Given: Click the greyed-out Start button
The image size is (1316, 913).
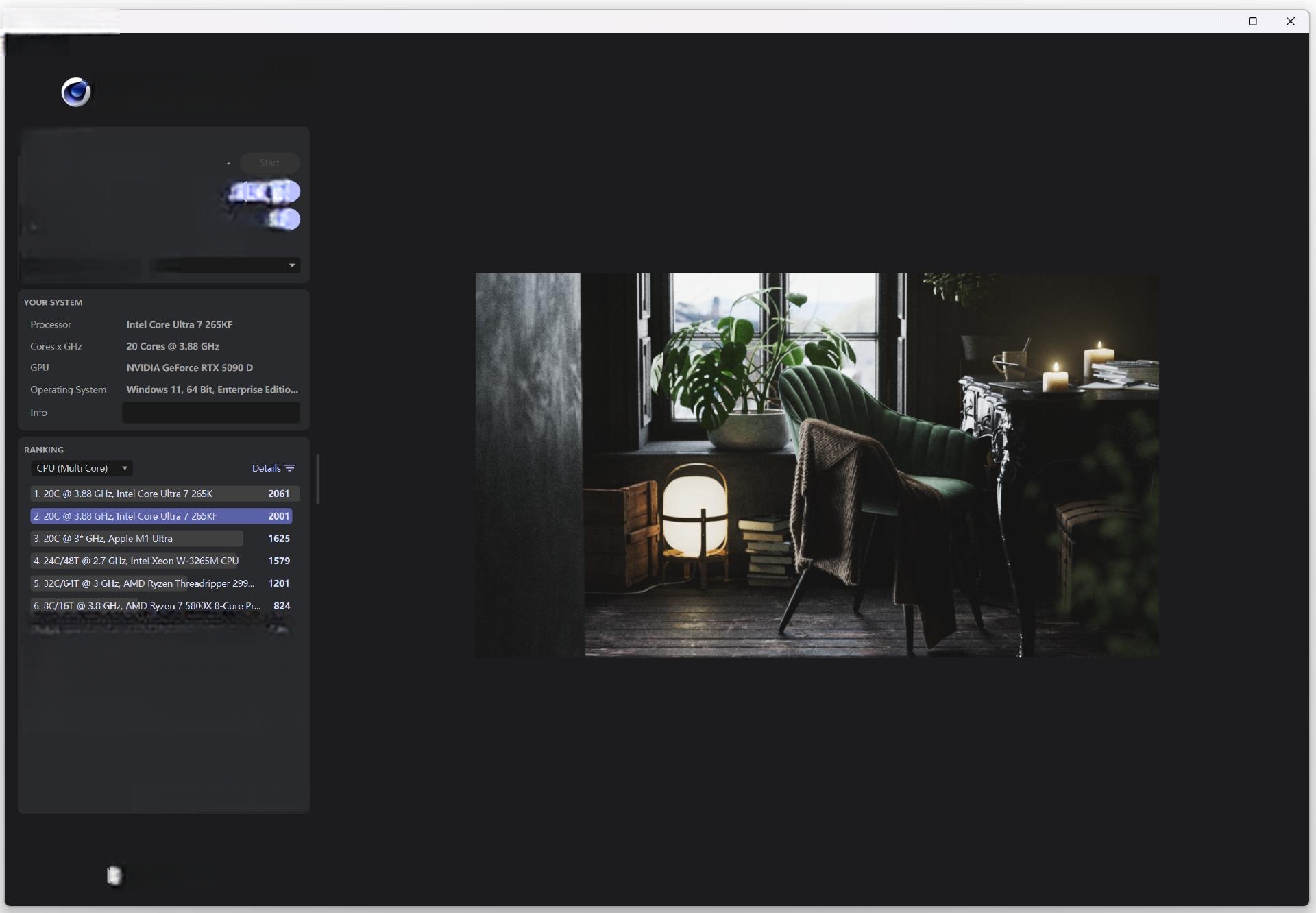Looking at the screenshot, I should click(x=269, y=162).
